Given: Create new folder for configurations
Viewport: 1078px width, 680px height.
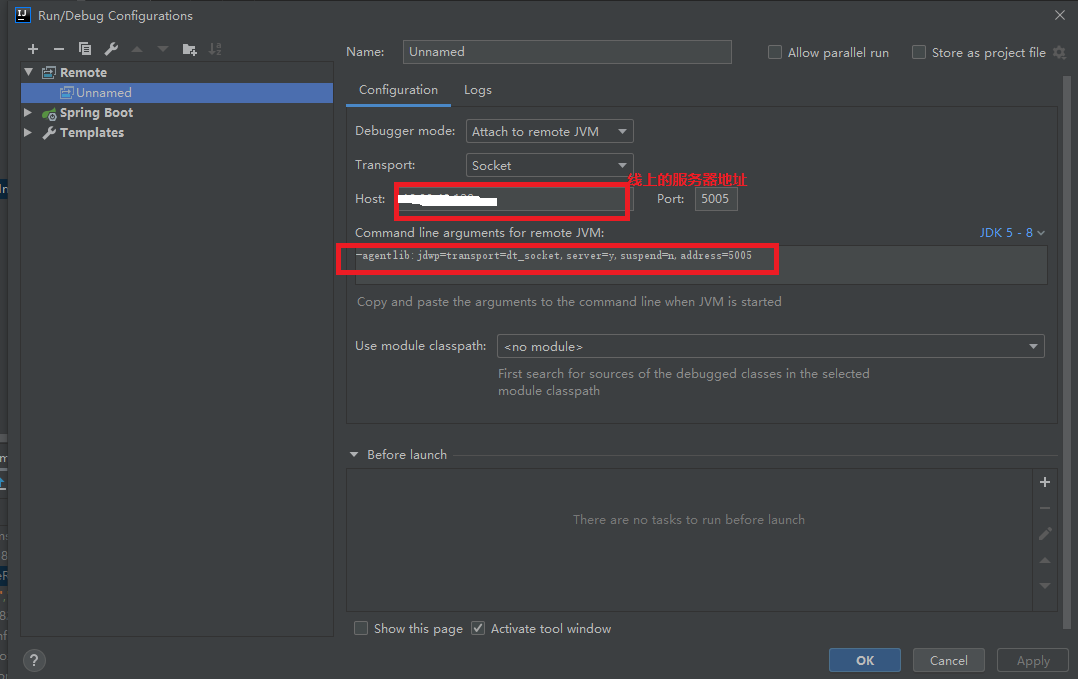Looking at the screenshot, I should tap(190, 49).
